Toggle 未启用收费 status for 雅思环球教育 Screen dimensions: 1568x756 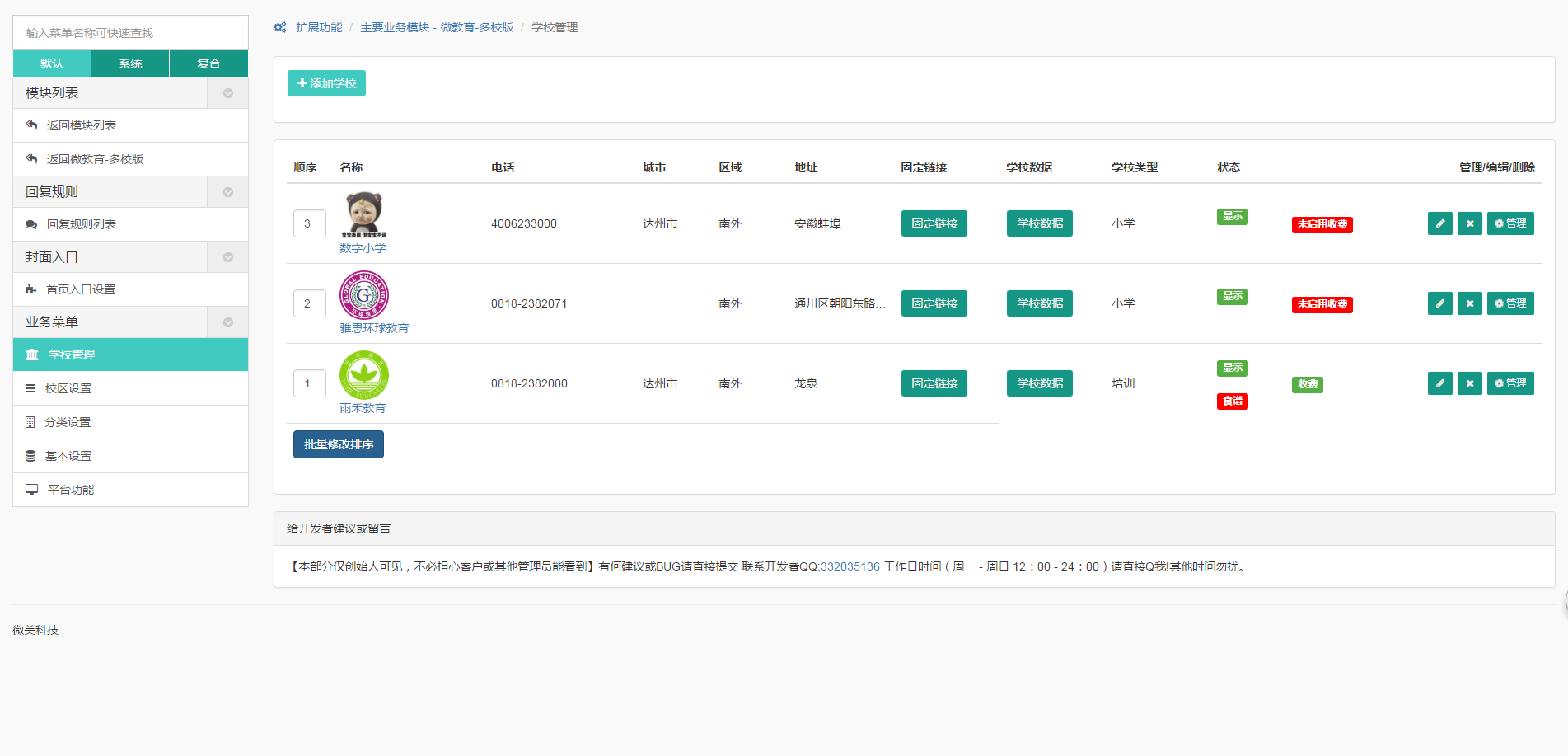(1322, 304)
